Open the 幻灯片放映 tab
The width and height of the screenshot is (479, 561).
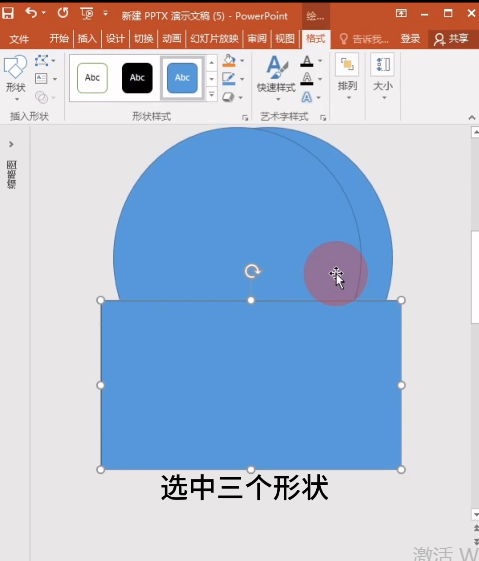214,39
